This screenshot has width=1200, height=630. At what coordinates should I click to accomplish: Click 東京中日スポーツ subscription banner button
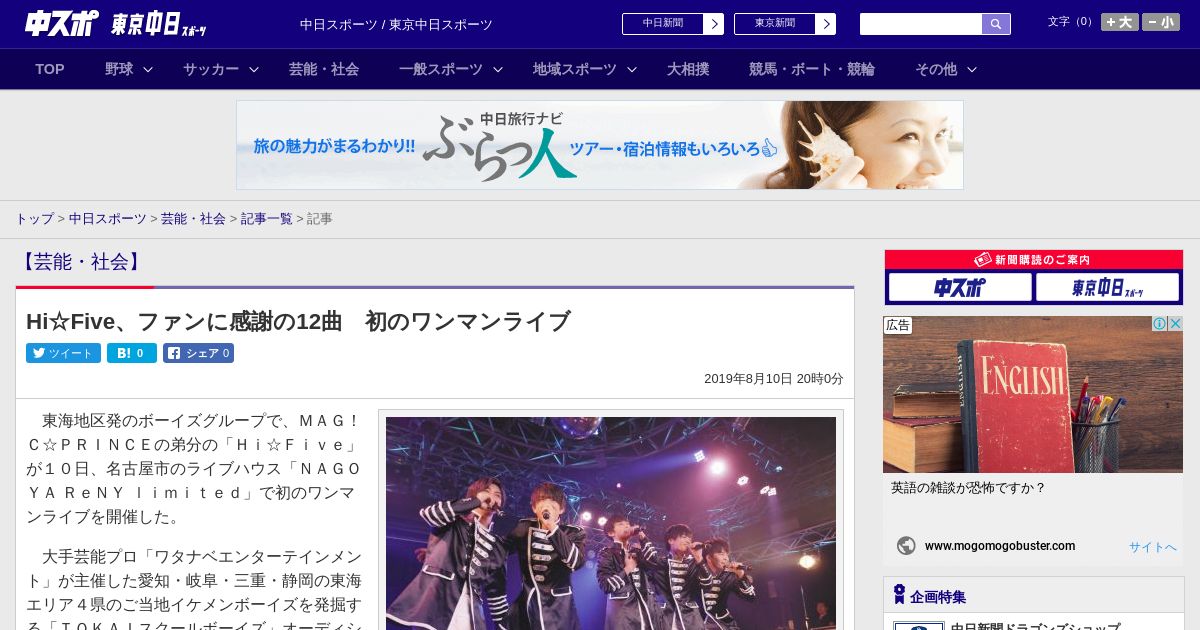click(1108, 288)
